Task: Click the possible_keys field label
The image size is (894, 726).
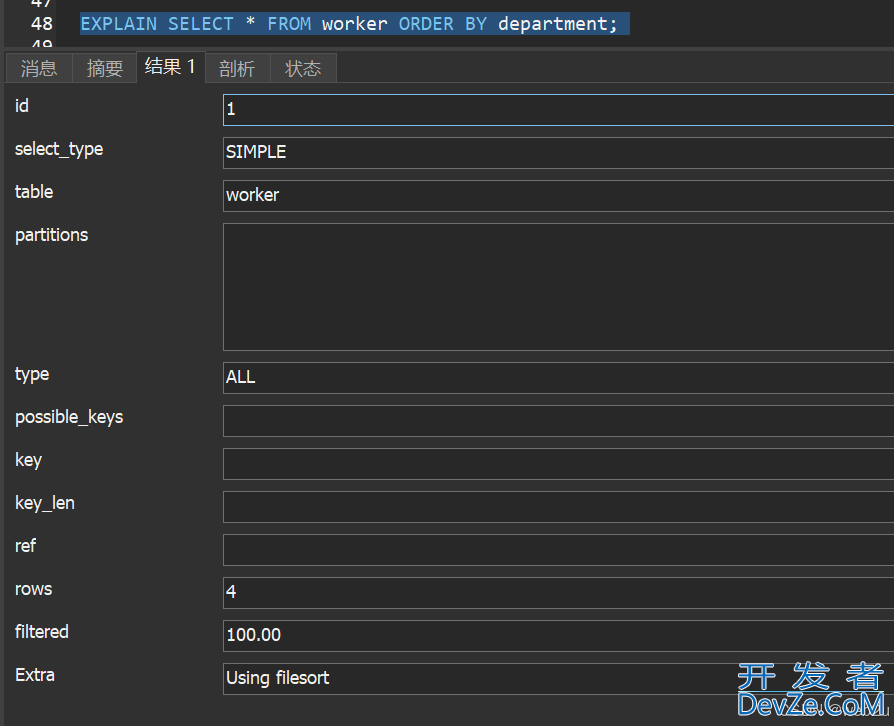Action: pos(69,417)
